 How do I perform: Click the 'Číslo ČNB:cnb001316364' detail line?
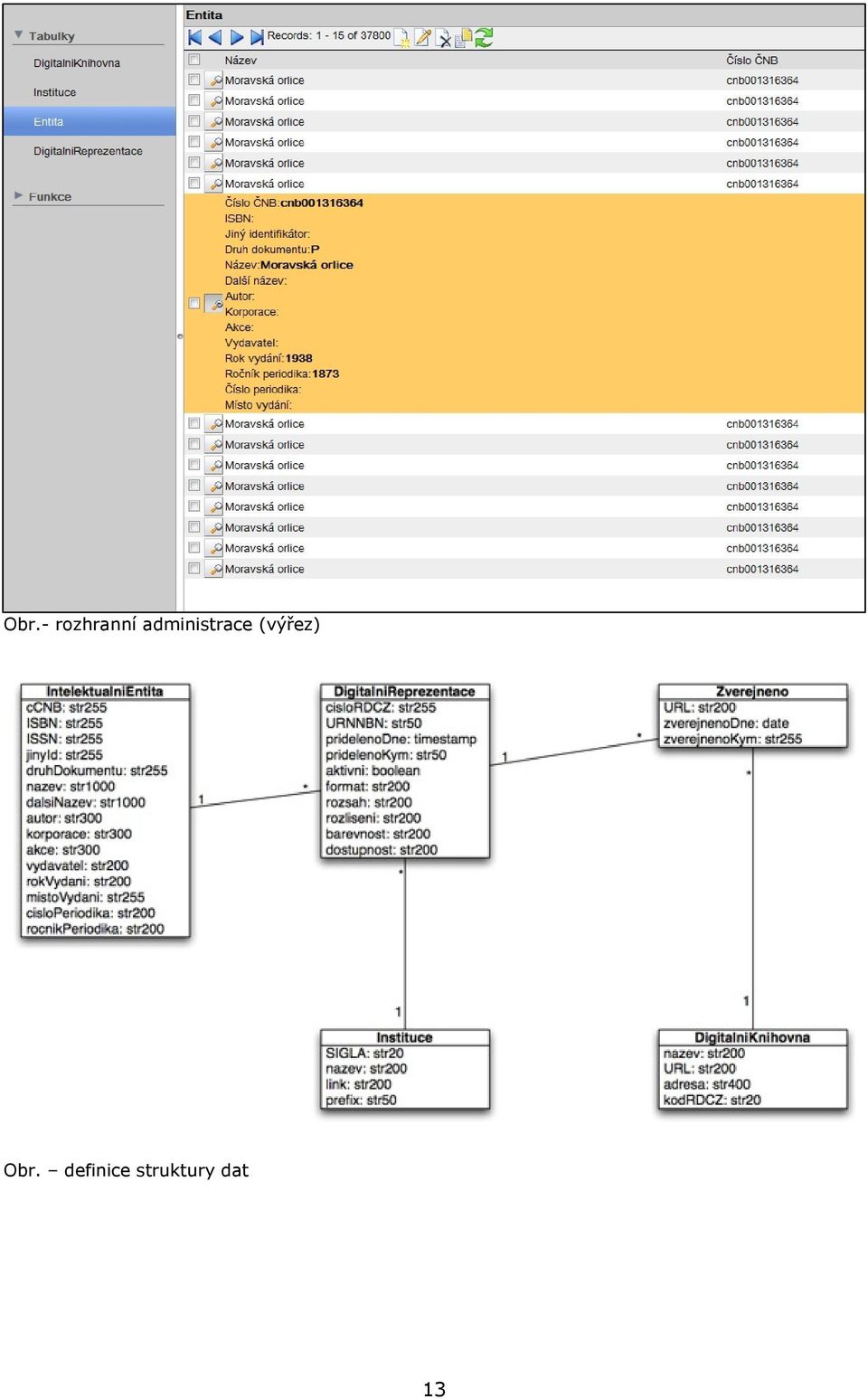coord(294,203)
